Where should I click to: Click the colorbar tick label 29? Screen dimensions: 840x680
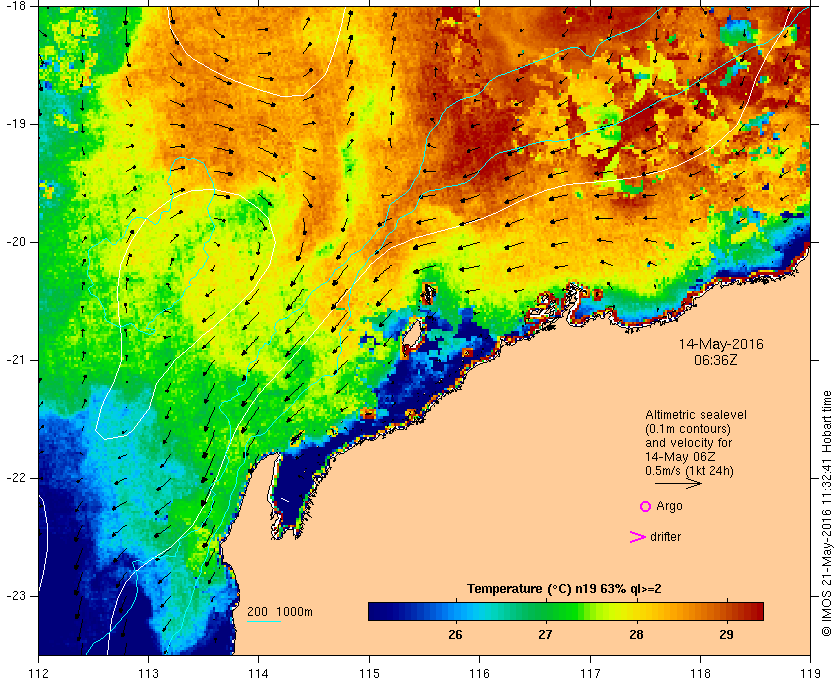click(x=726, y=634)
